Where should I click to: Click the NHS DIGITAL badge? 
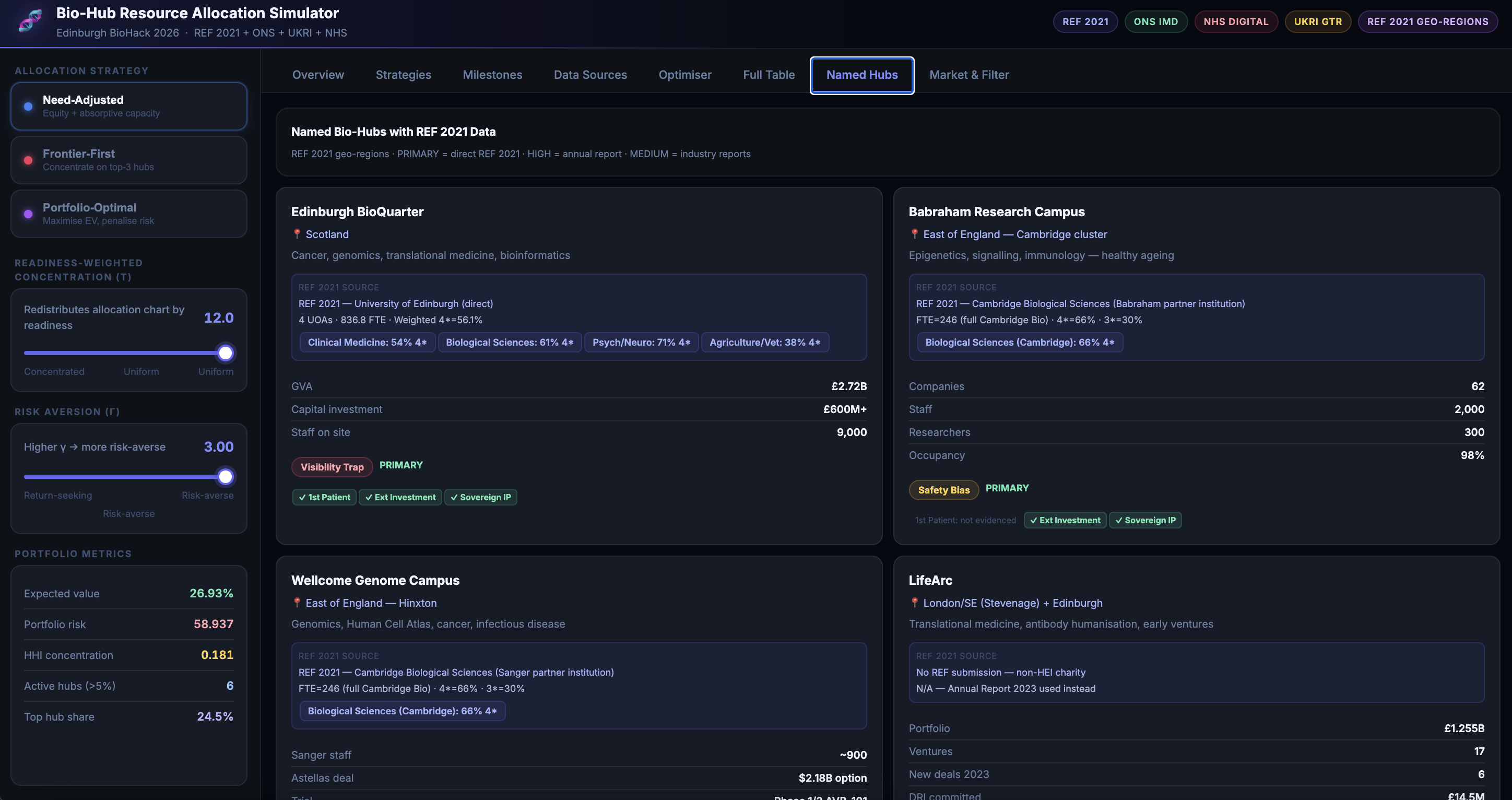[x=1235, y=22]
